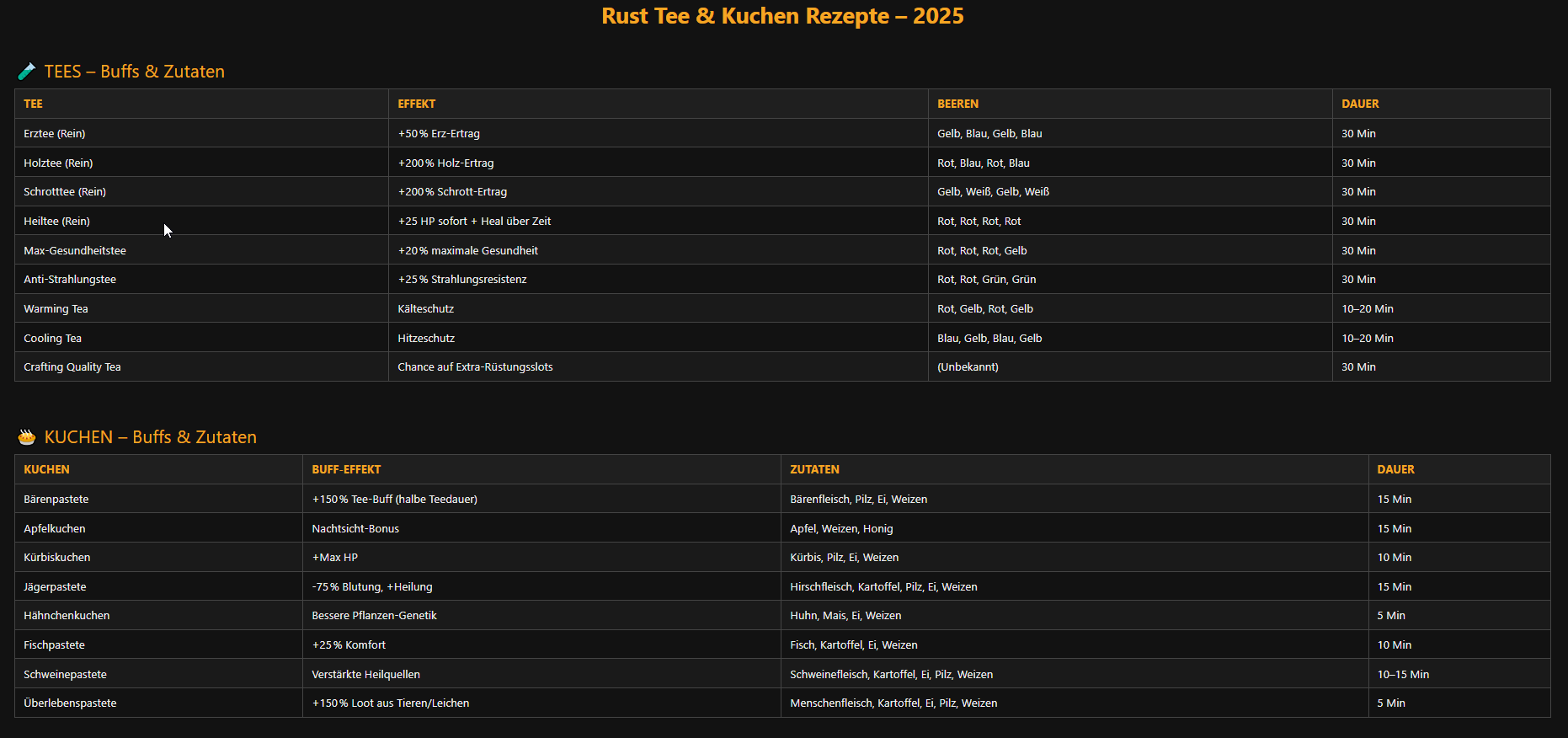Viewport: 1568px width, 738px height.
Task: Click the EFFEKT column header
Action: (416, 104)
